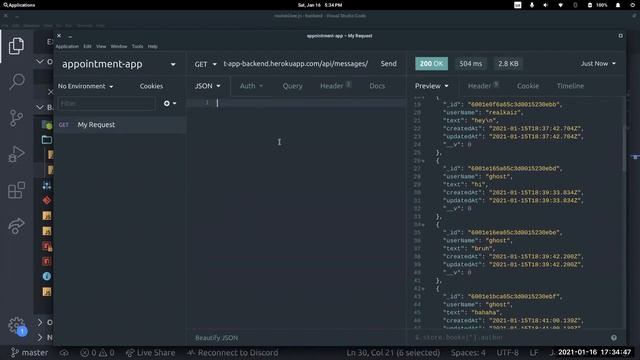Image resolution: width=640 pixels, height=360 pixels.
Task: Click Reconnect to Discord status item
Action: pyautogui.click(x=233, y=353)
